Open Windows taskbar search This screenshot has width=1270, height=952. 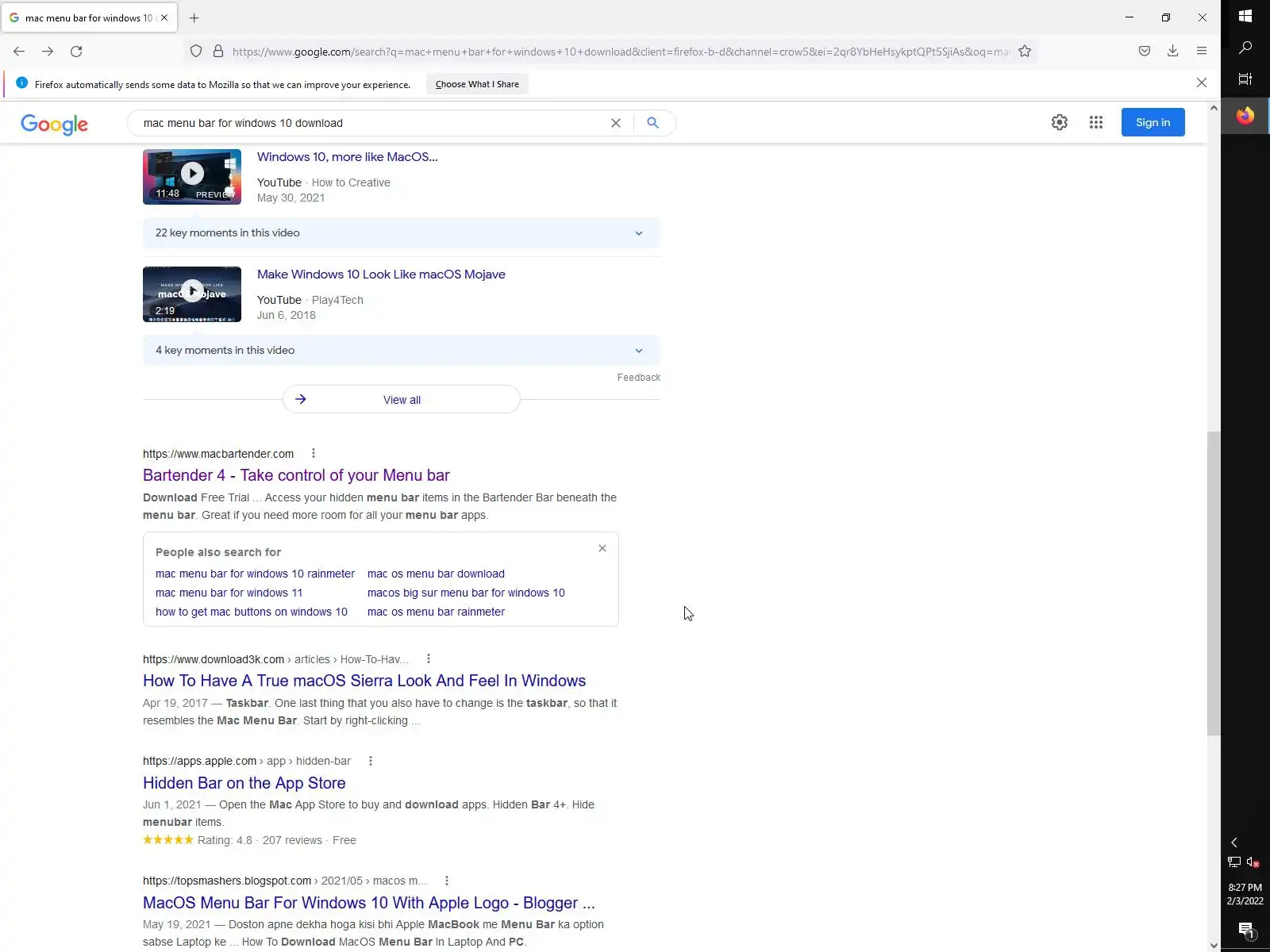tap(1245, 48)
